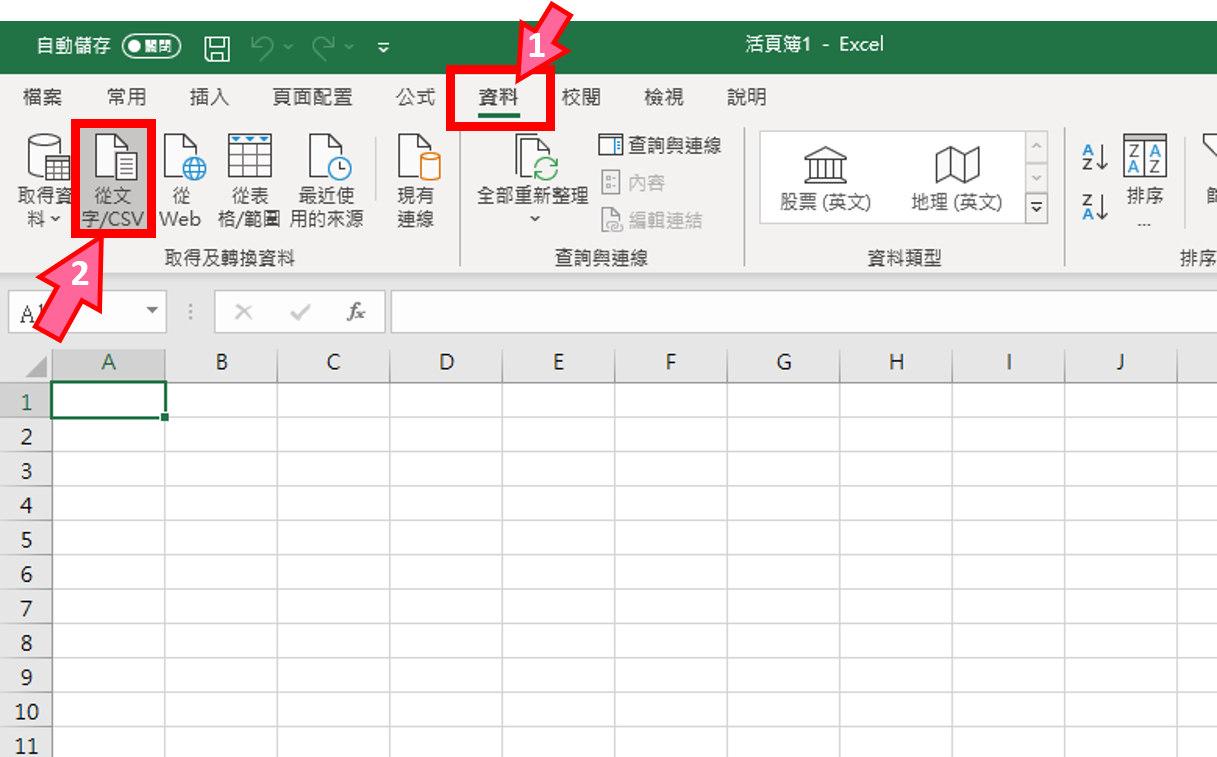Viewport: 1217px width, 757px height.
Task: Click 全部重新整理 to refresh all data
Action: pyautogui.click(x=533, y=180)
